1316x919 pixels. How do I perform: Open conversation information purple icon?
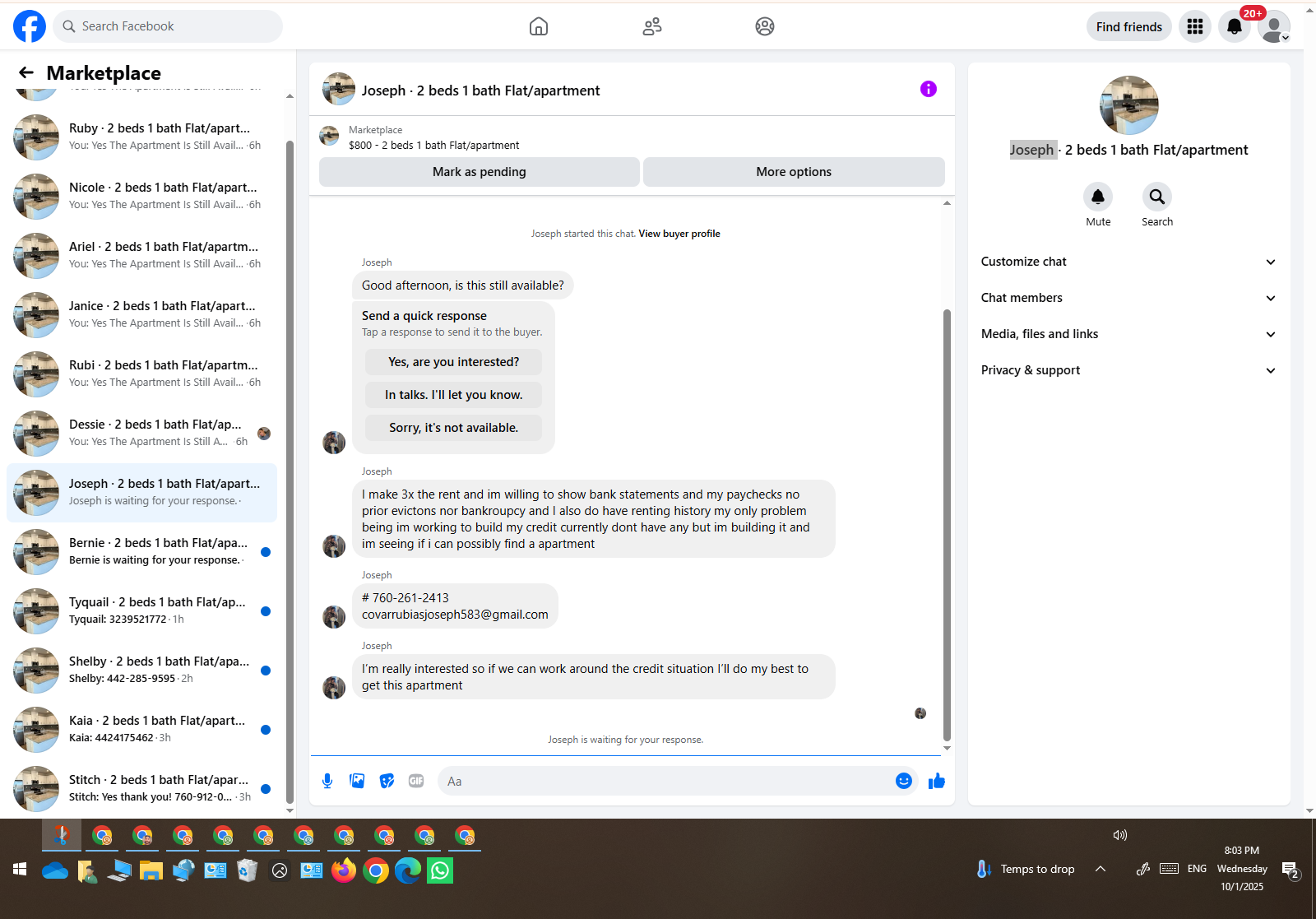point(929,89)
